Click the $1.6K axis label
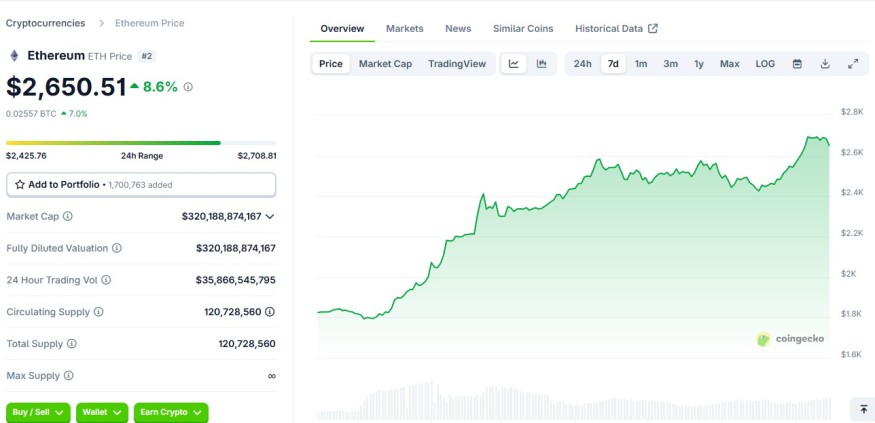875x423 pixels. pyautogui.click(x=852, y=354)
